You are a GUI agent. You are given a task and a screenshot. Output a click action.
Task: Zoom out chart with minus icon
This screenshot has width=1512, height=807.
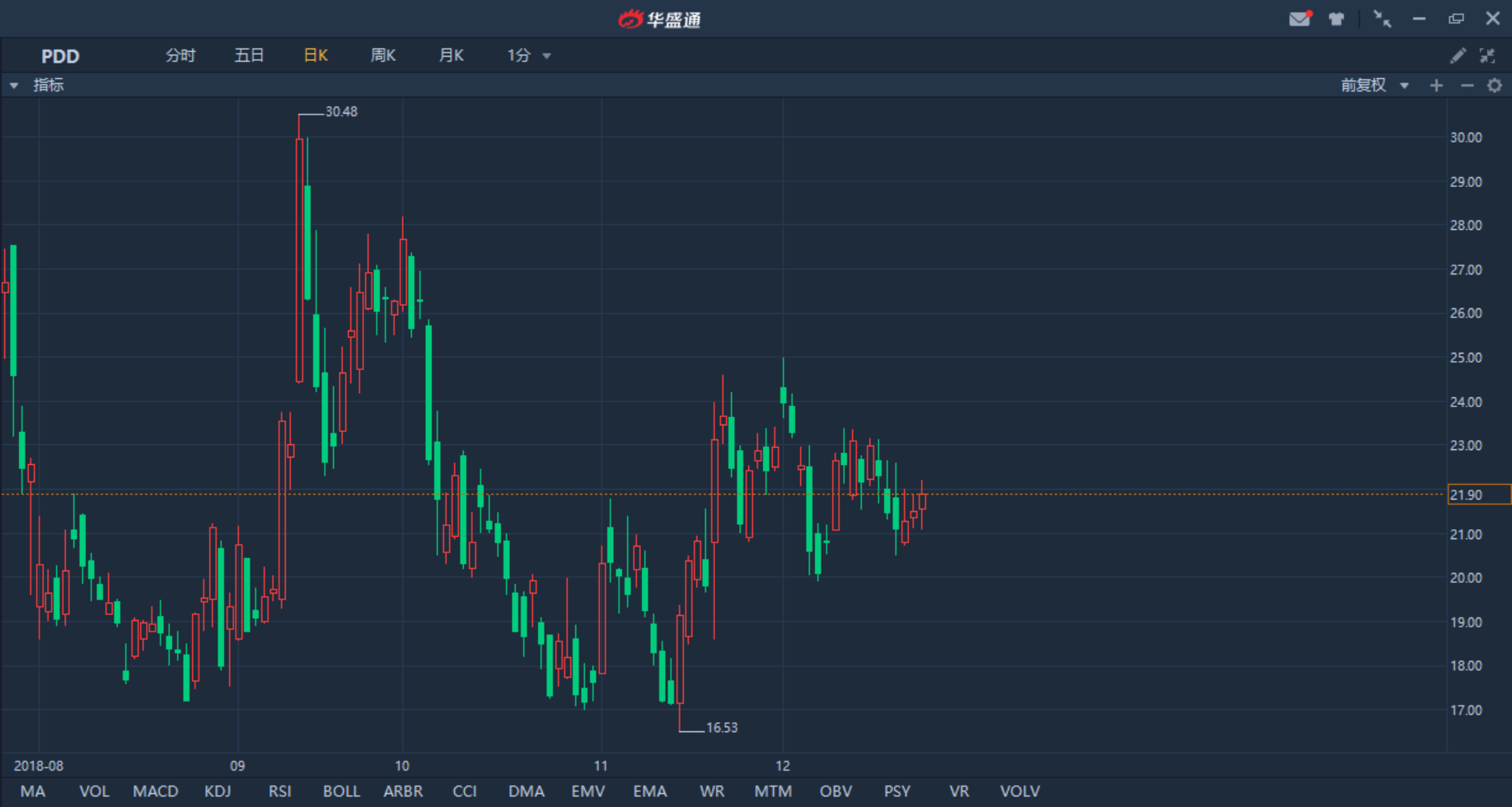[x=1467, y=85]
